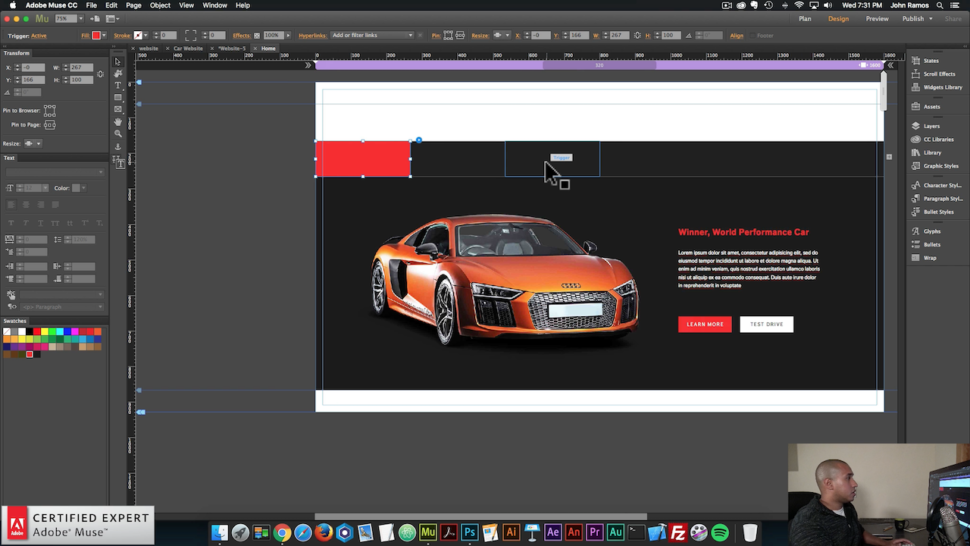This screenshot has height=546, width=970.
Task: Click the Trigger label on the canvas
Action: point(561,158)
